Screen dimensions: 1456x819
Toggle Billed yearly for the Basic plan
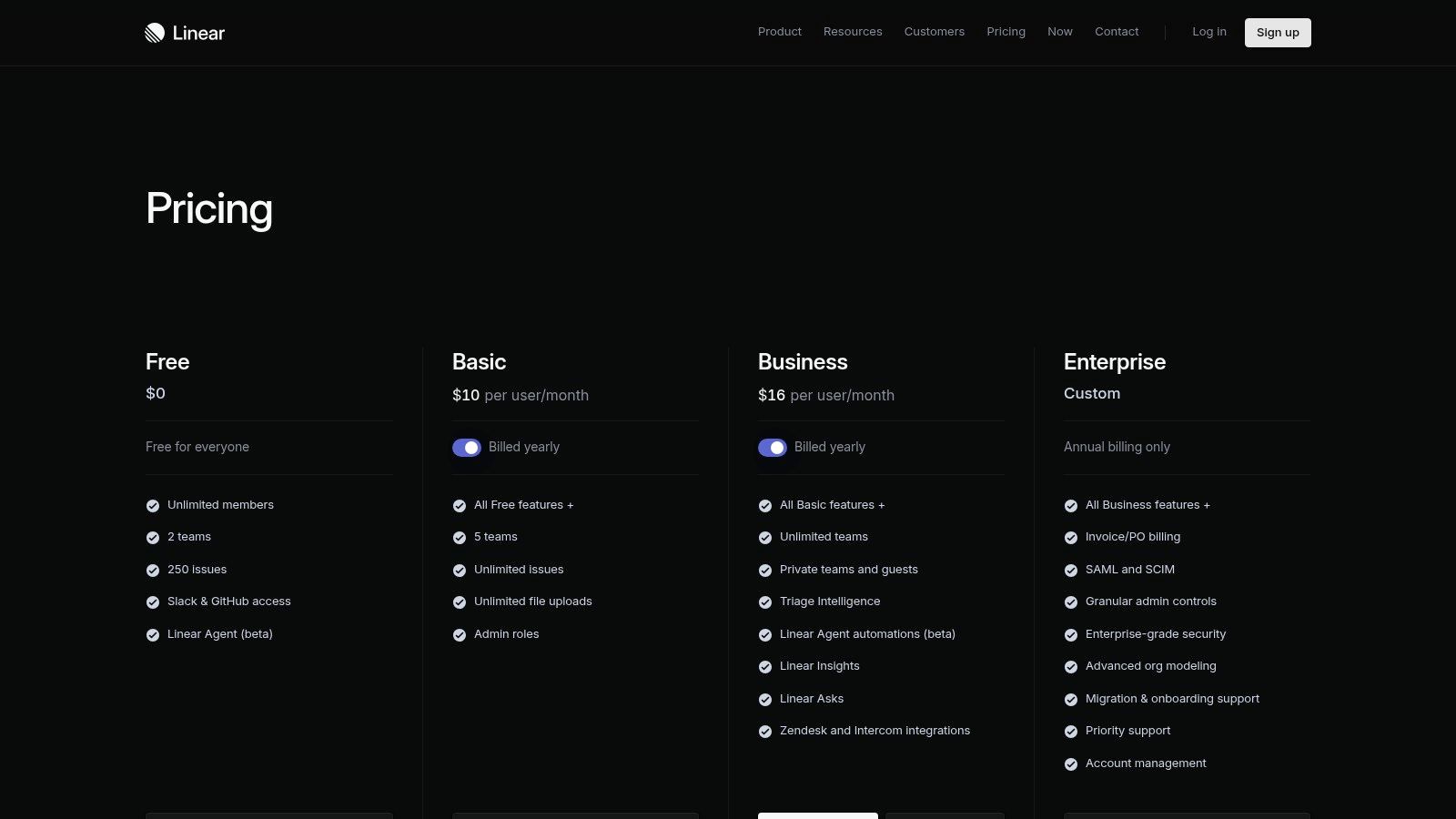click(x=467, y=447)
